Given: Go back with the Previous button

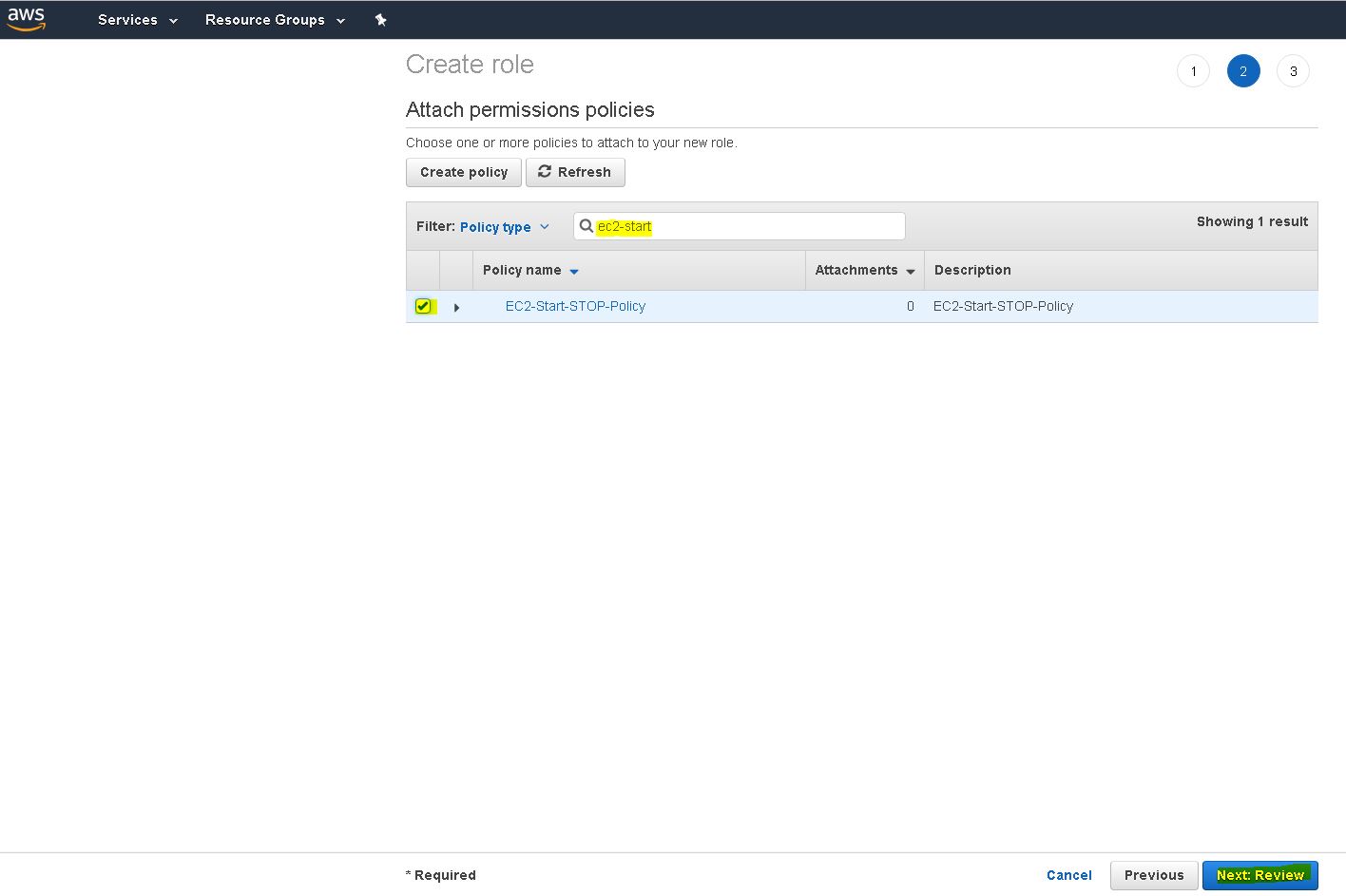Looking at the screenshot, I should [x=1153, y=875].
